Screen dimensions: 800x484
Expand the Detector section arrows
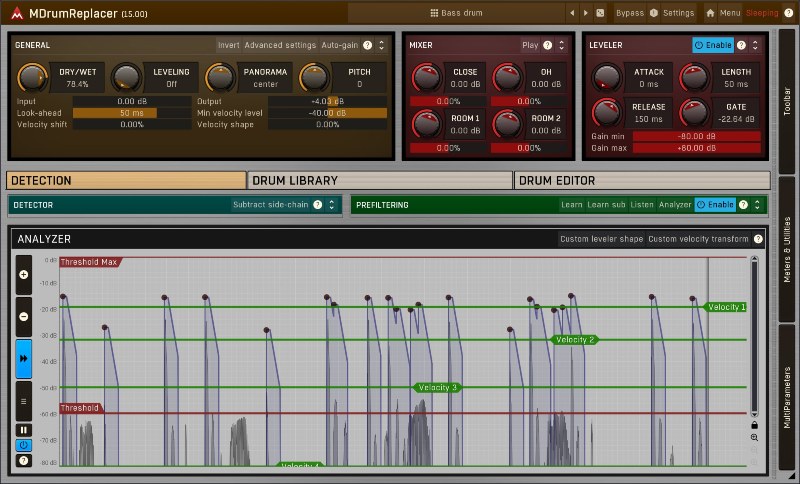333,204
